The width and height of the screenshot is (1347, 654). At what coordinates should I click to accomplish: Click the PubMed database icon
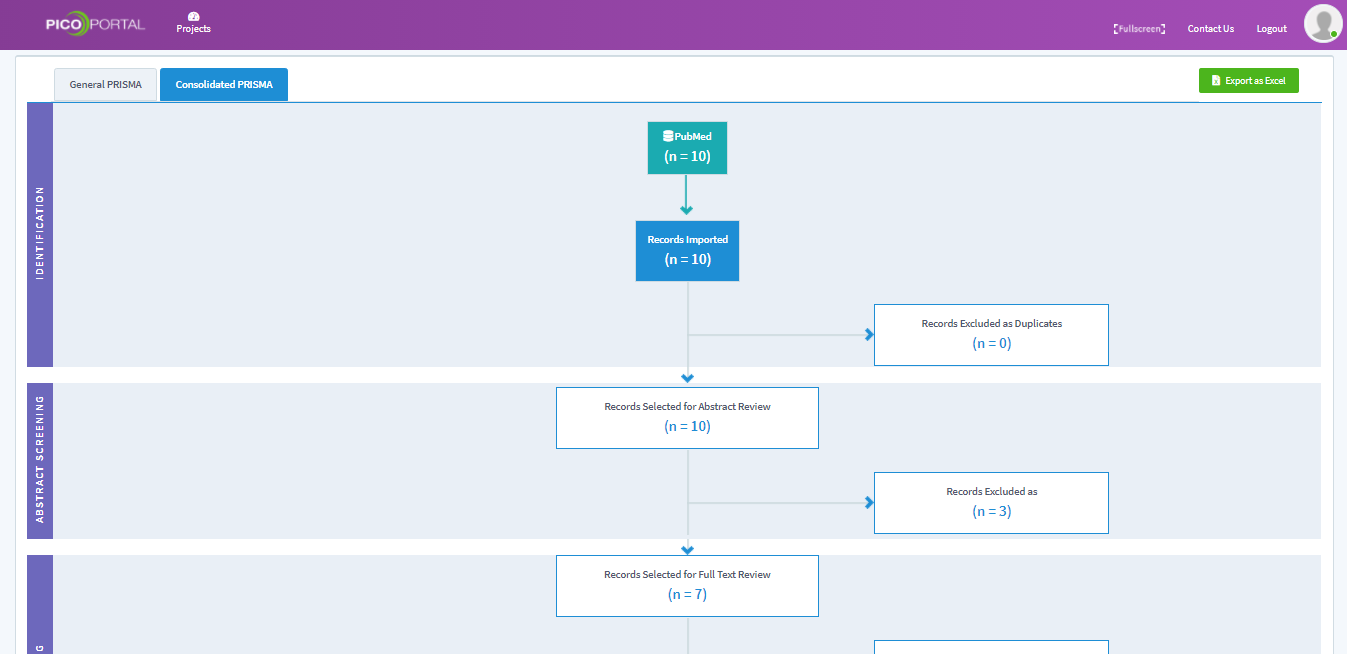point(668,136)
